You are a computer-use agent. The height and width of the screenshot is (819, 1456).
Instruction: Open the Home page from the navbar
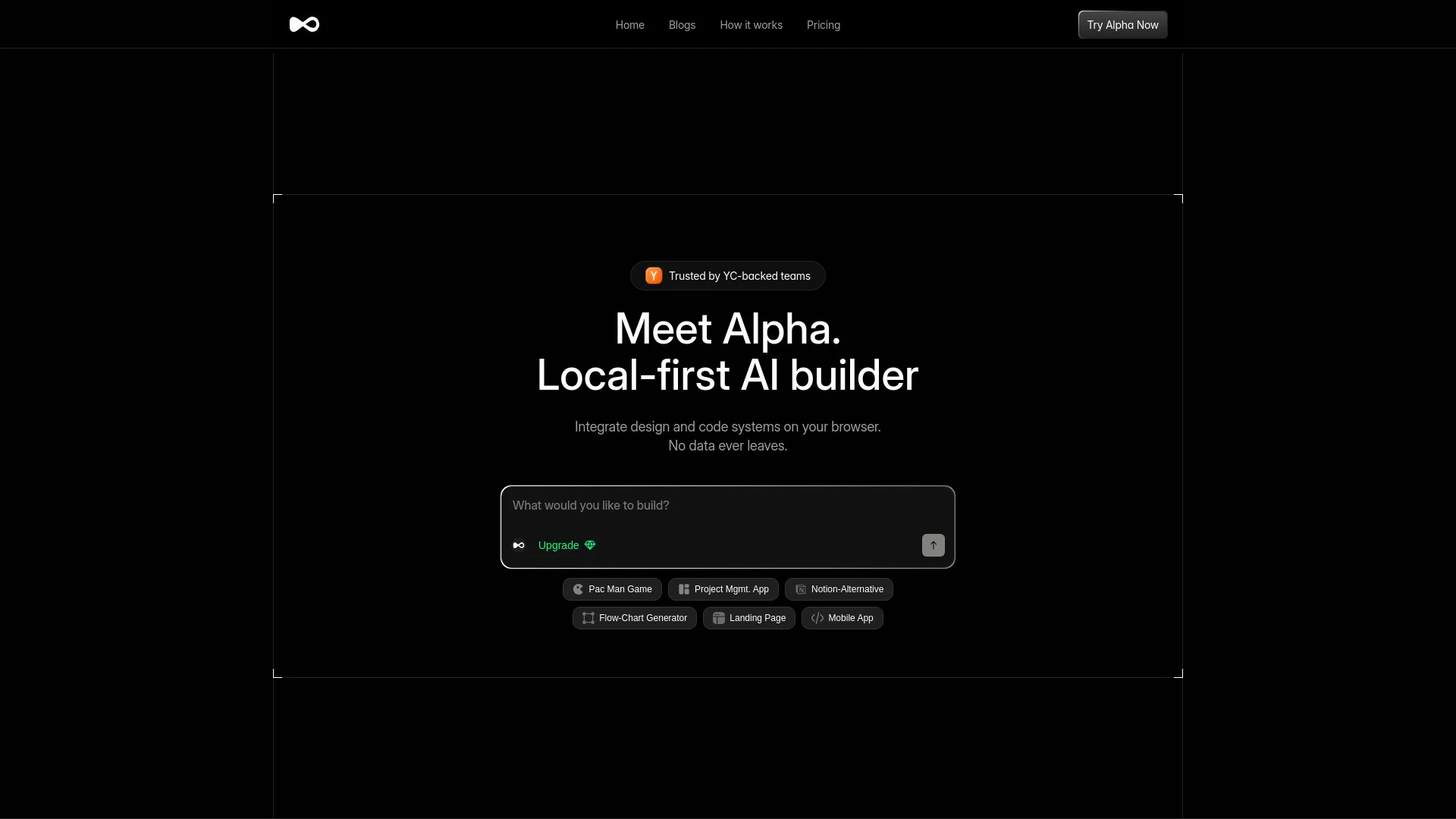(630, 25)
